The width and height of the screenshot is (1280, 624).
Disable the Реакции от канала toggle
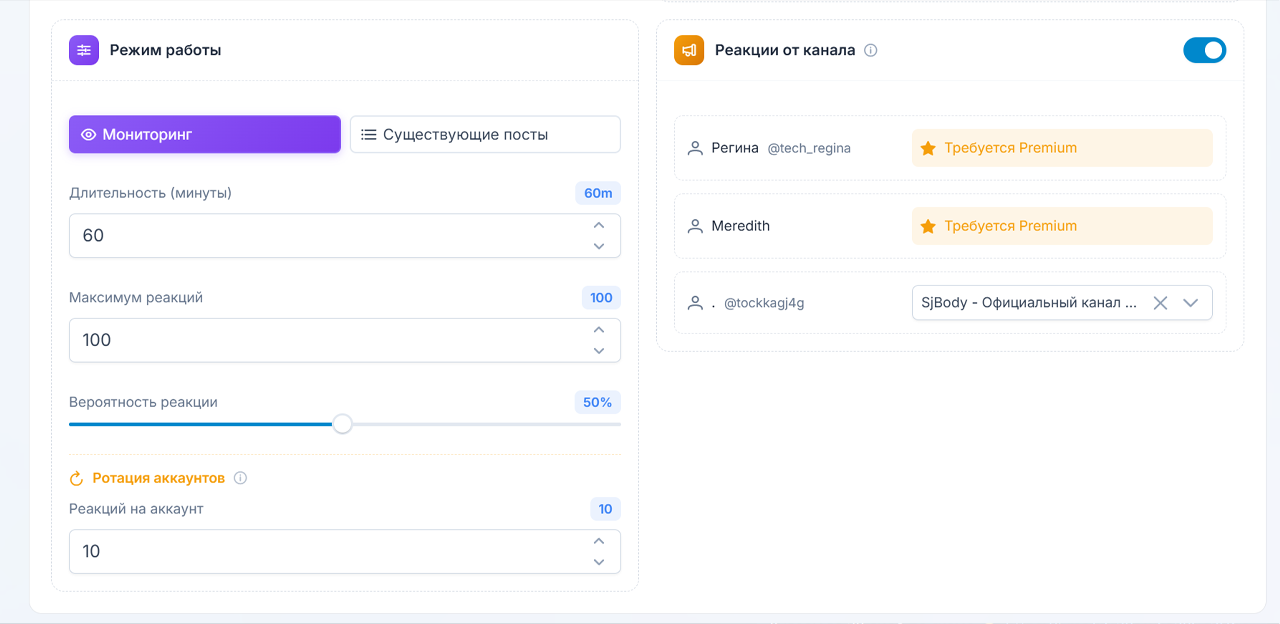coord(1204,50)
